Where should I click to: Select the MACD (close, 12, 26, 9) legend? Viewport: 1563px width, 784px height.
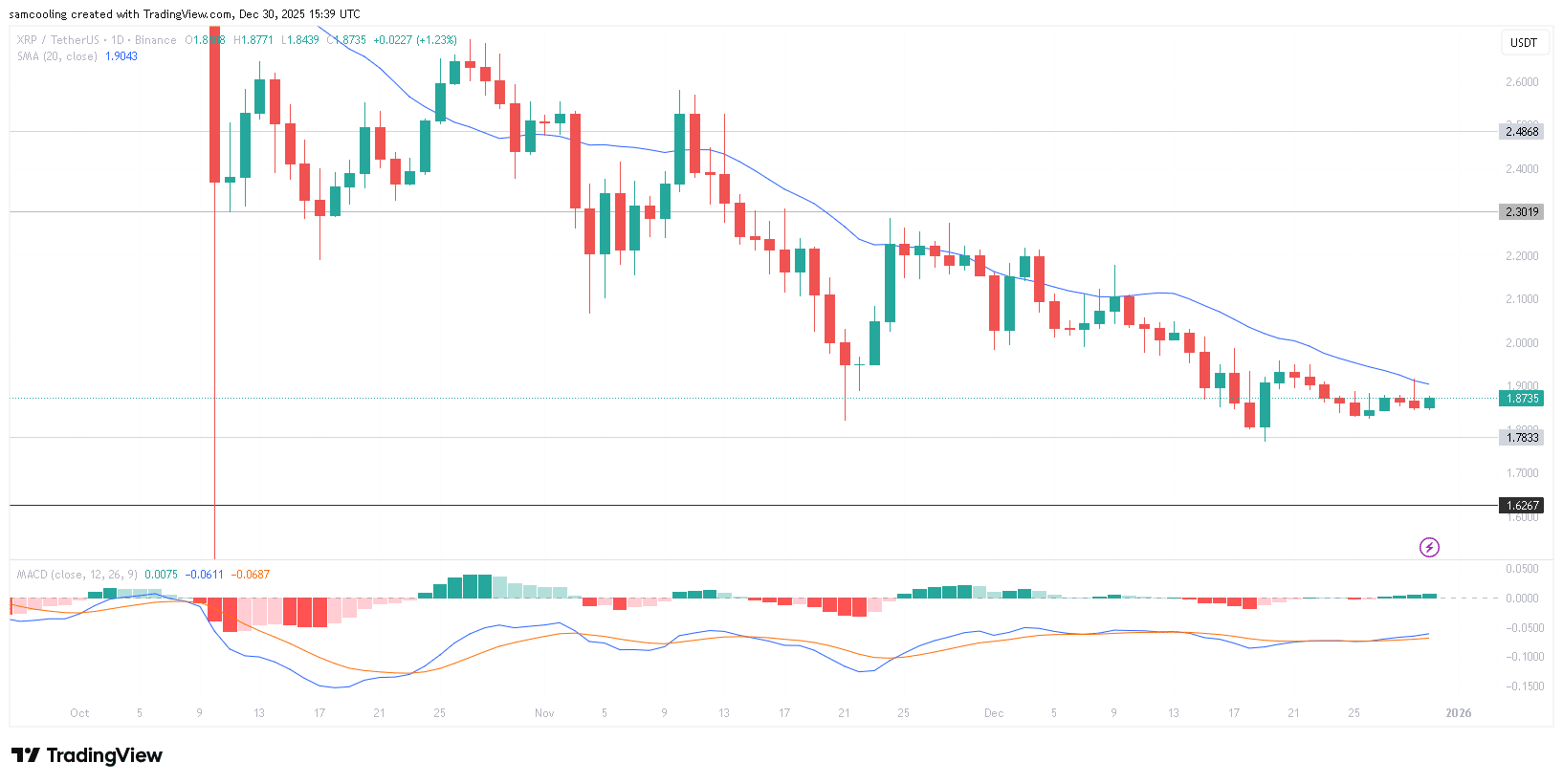pos(77,575)
